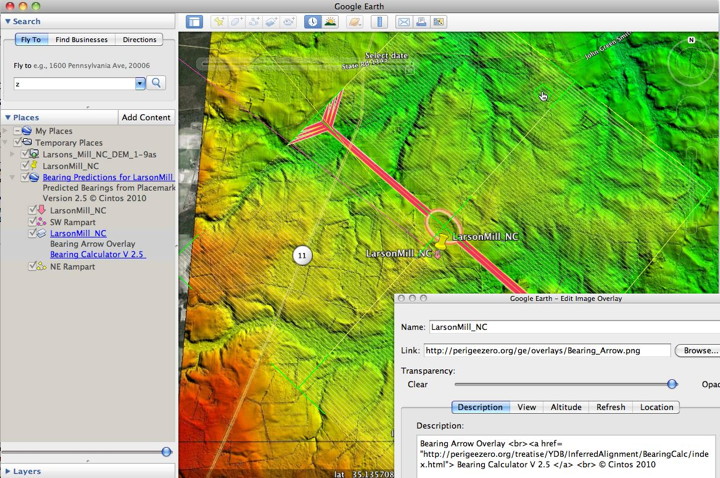Click the Print toolbar icon
Screen dimensions: 720x478
[x=421, y=21]
